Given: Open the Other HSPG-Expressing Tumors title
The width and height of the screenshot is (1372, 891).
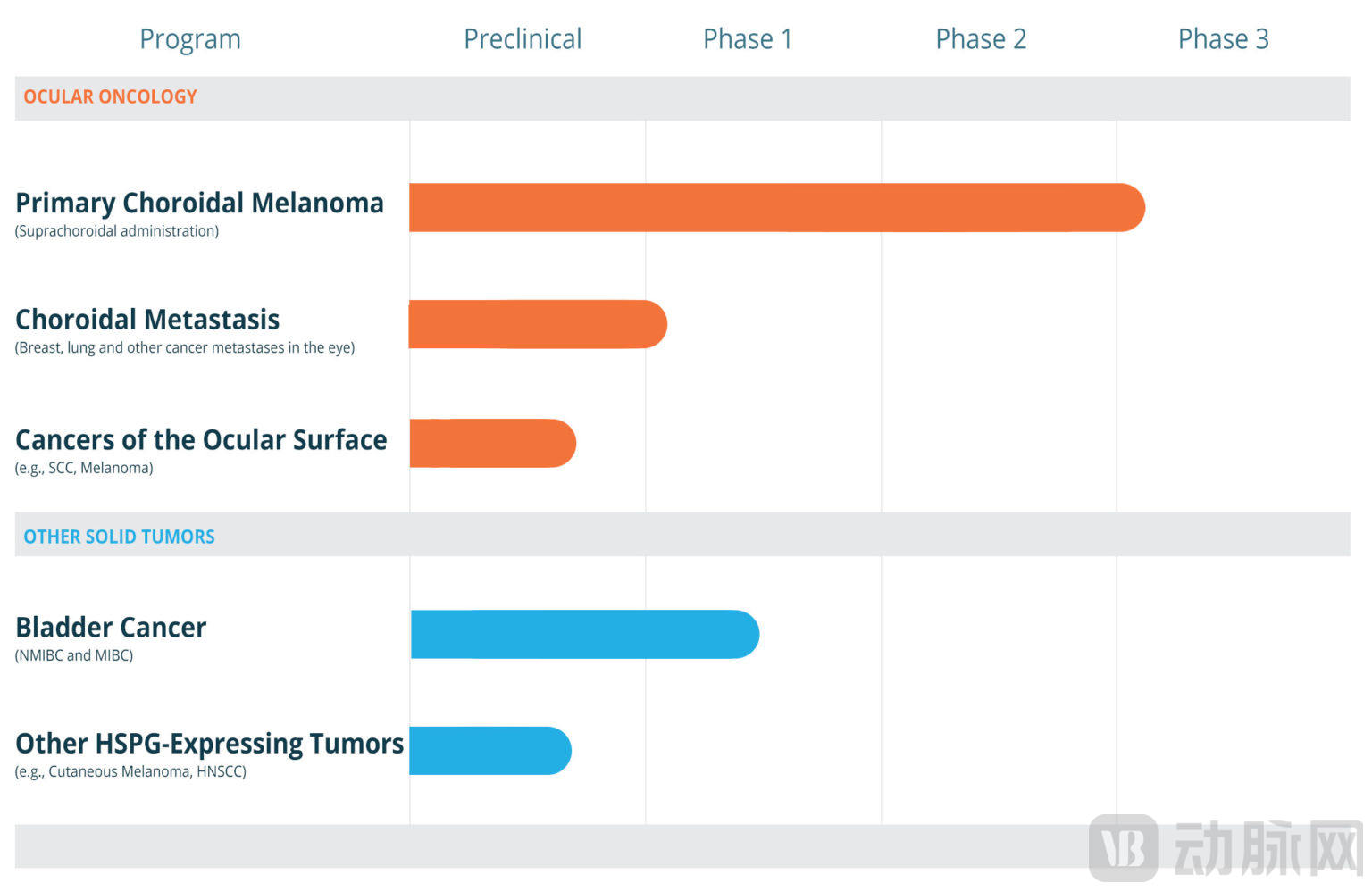Looking at the screenshot, I should 209,744.
